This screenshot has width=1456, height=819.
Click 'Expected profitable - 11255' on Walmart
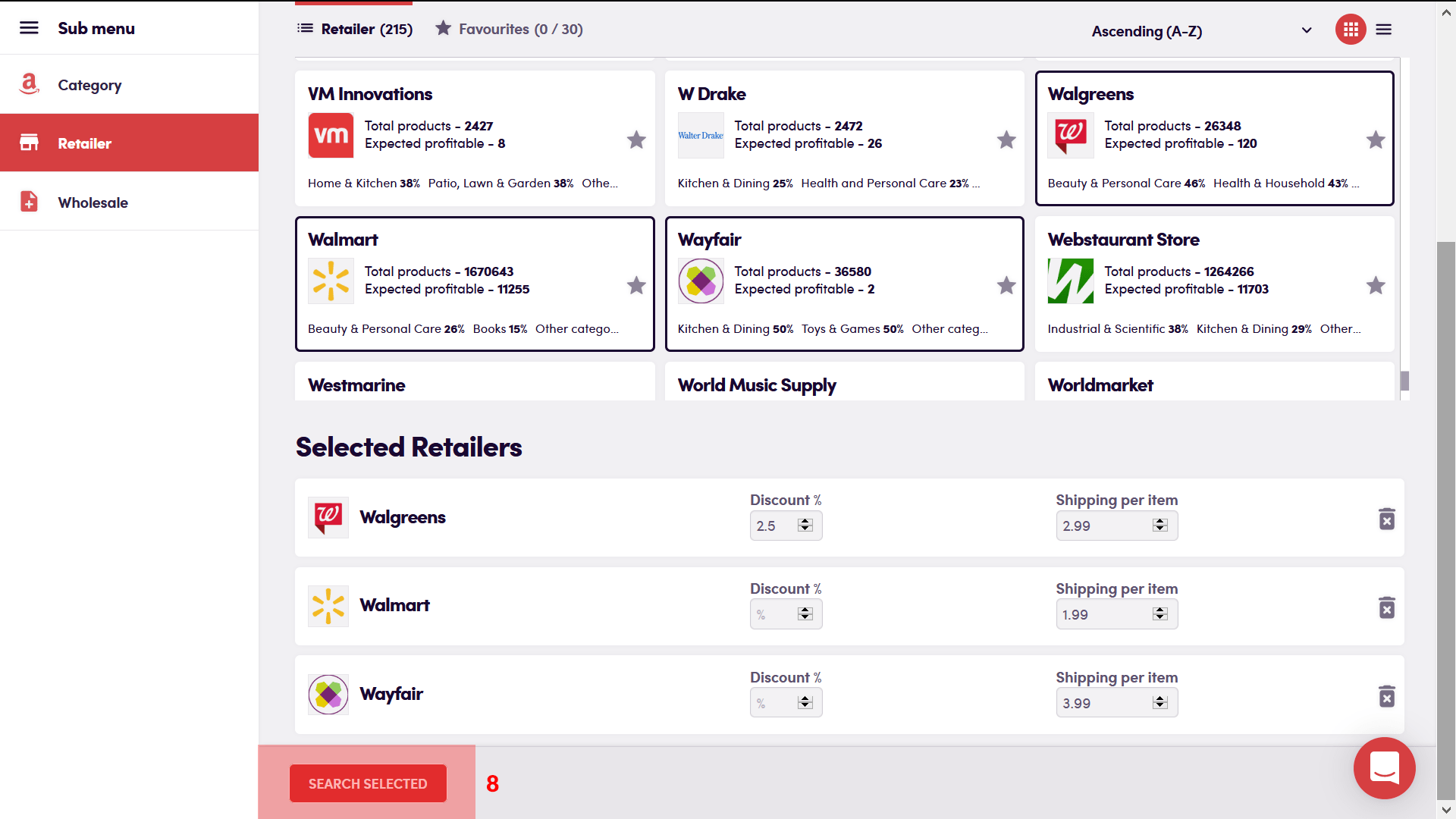tap(447, 289)
